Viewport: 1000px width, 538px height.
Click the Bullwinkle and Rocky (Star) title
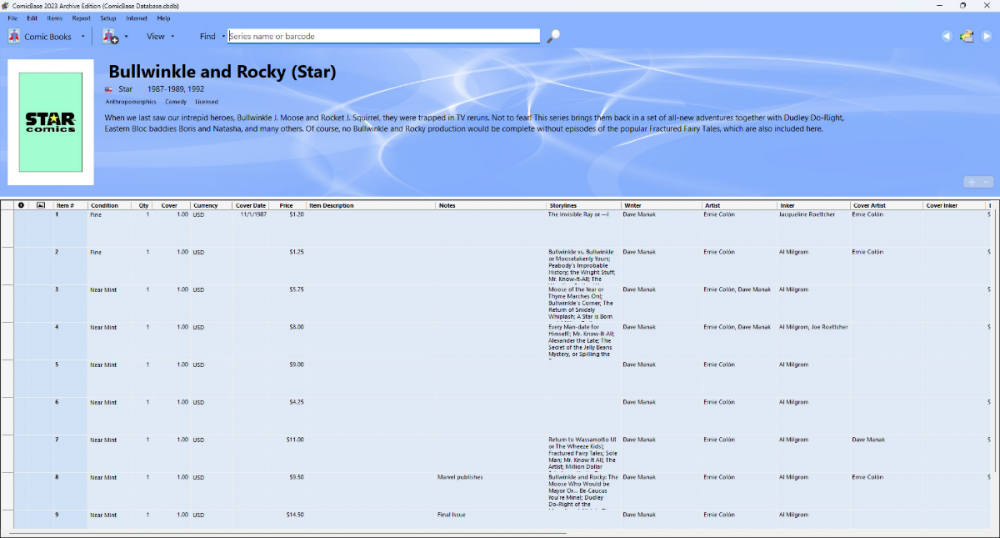tap(222, 71)
